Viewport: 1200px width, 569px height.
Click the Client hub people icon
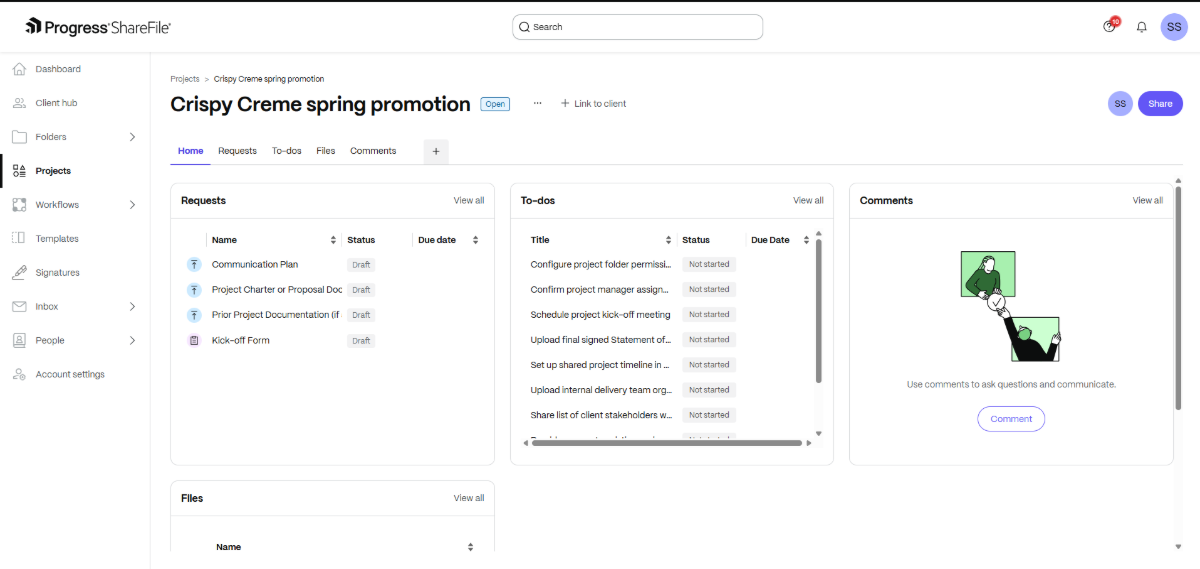(19, 103)
